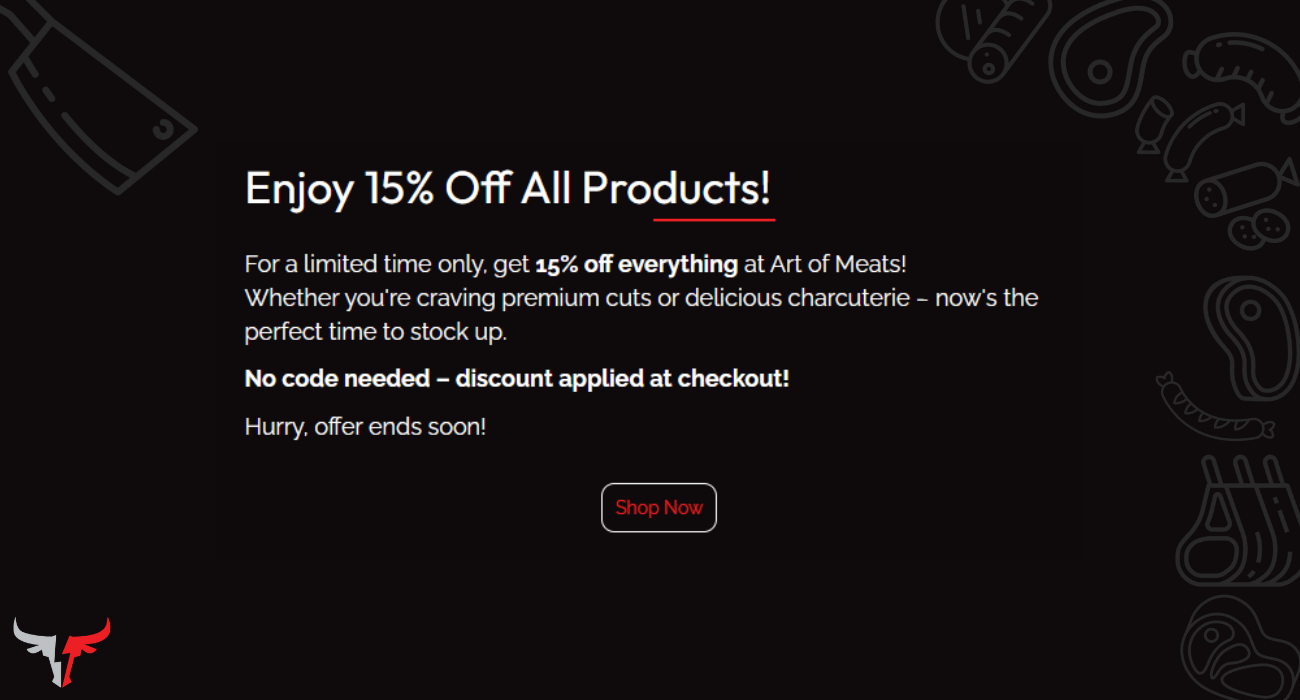Click the salami with slices icon
Viewport: 1300px width, 700px height.
[x=1240, y=190]
